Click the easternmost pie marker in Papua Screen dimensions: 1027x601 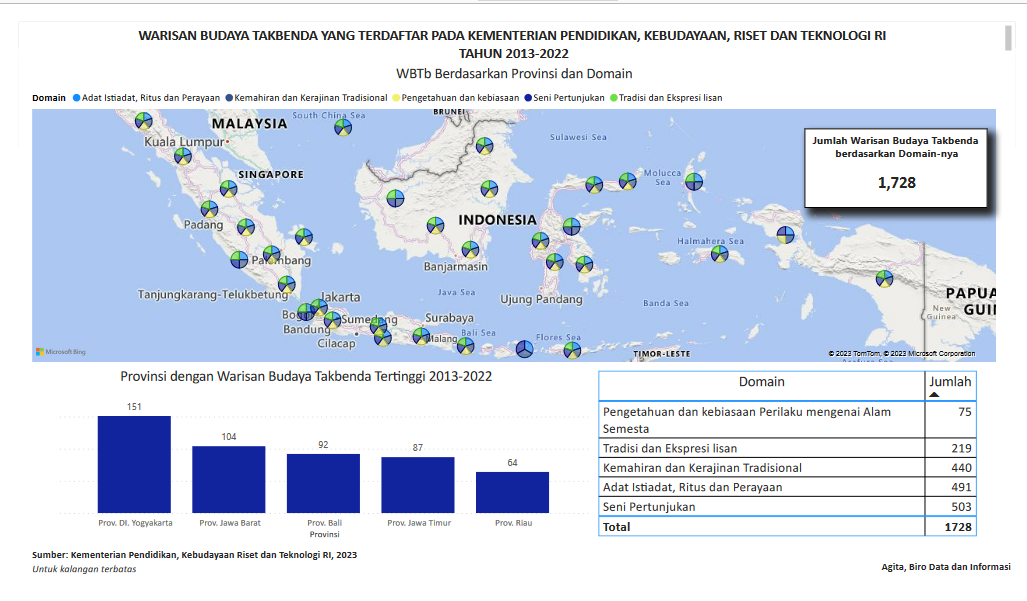coord(884,278)
